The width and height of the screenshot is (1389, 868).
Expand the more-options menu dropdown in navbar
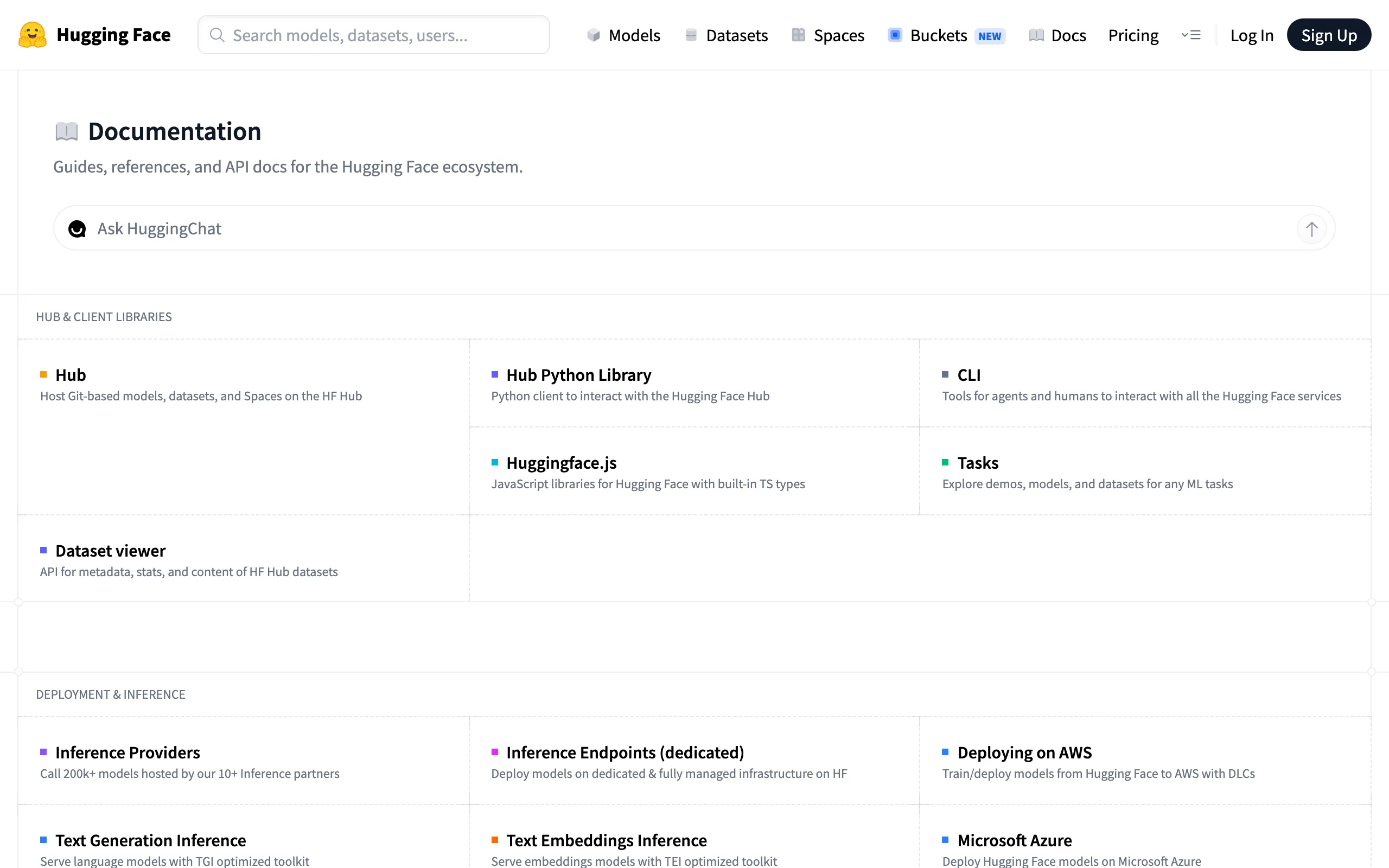(x=1191, y=35)
